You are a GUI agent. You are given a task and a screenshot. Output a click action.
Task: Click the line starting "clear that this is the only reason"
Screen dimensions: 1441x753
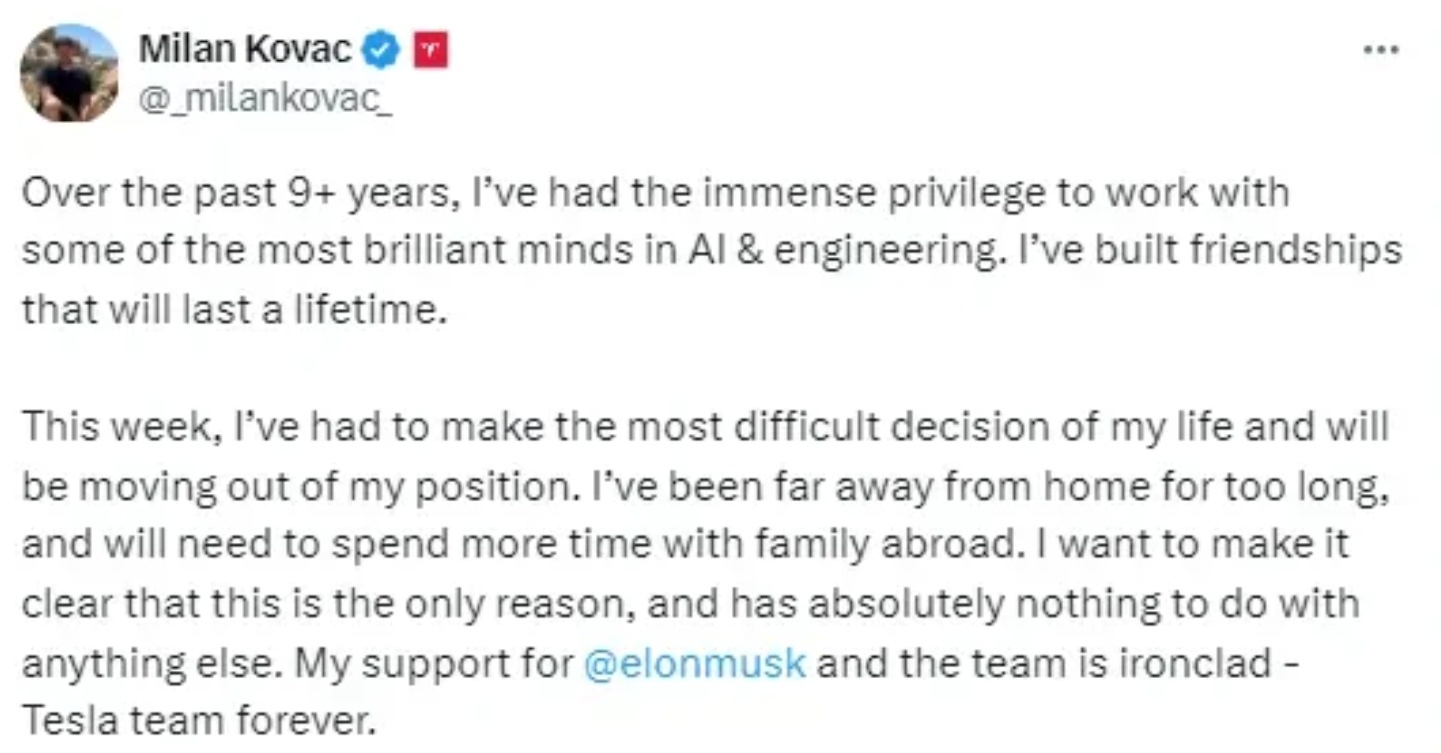690,604
